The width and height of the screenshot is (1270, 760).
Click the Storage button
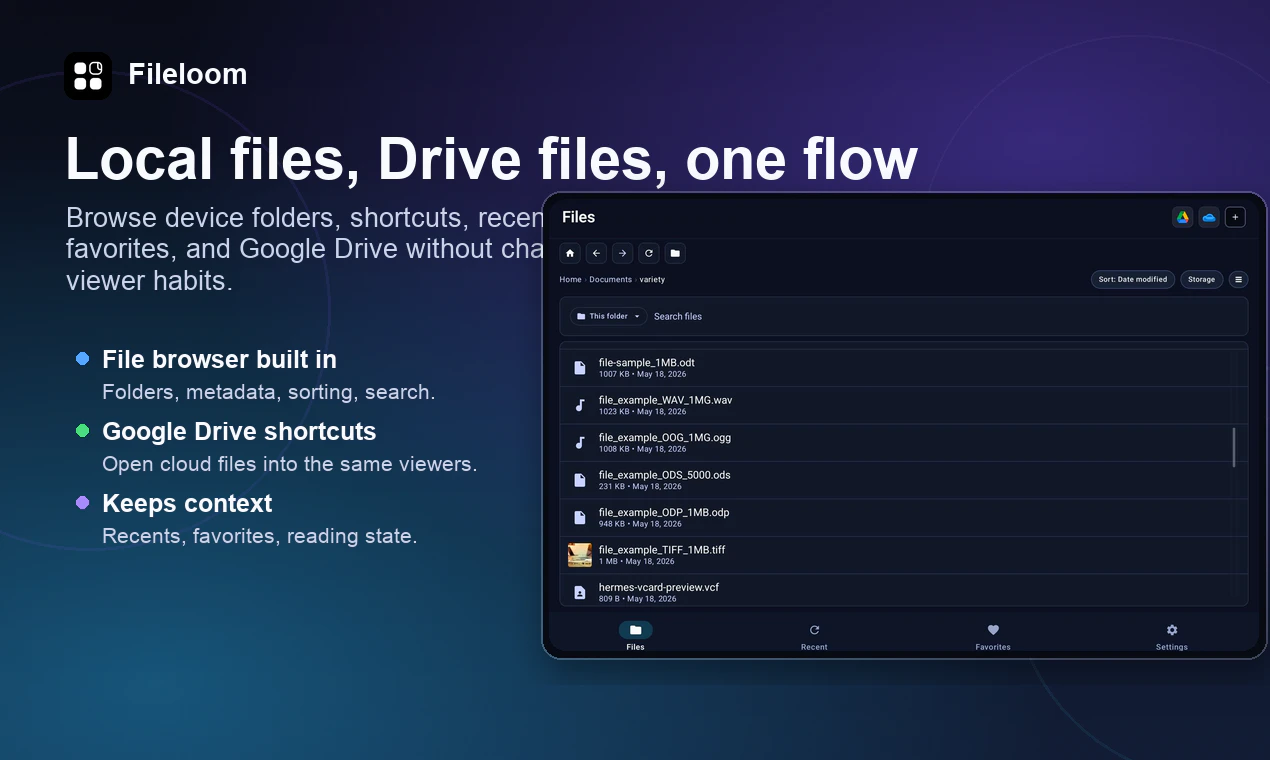[x=1201, y=280]
